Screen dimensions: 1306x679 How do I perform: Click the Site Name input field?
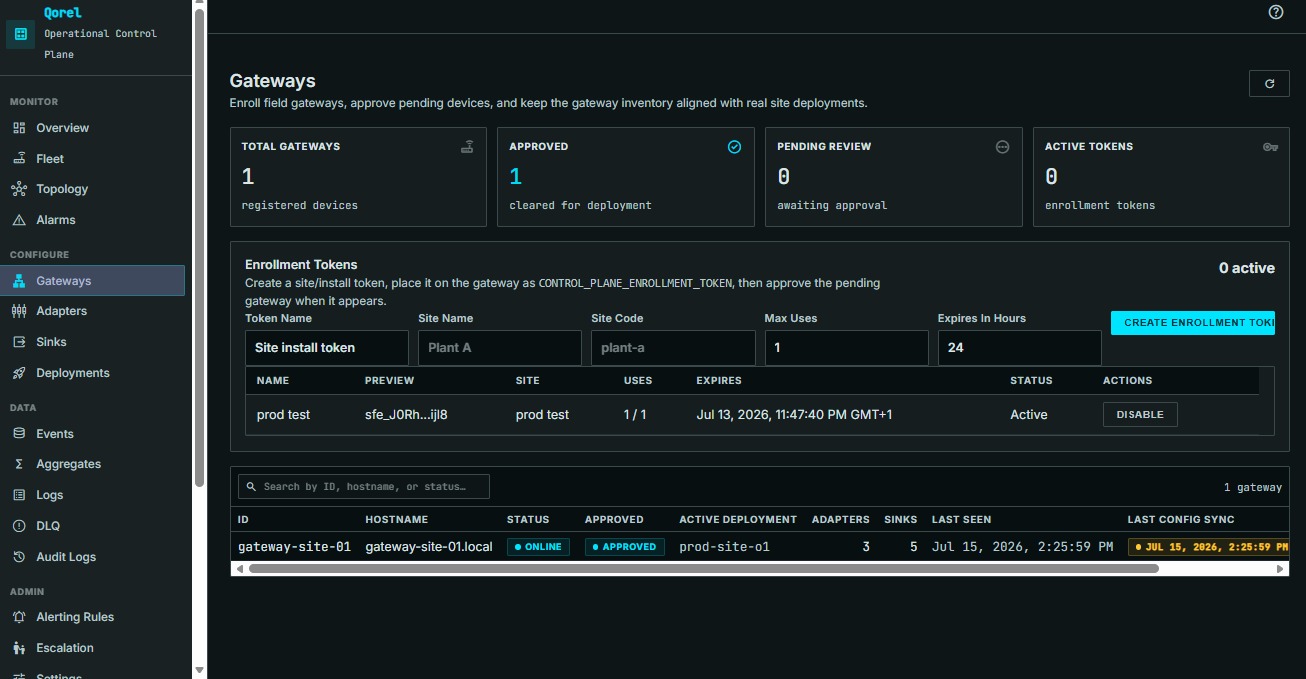(500, 348)
